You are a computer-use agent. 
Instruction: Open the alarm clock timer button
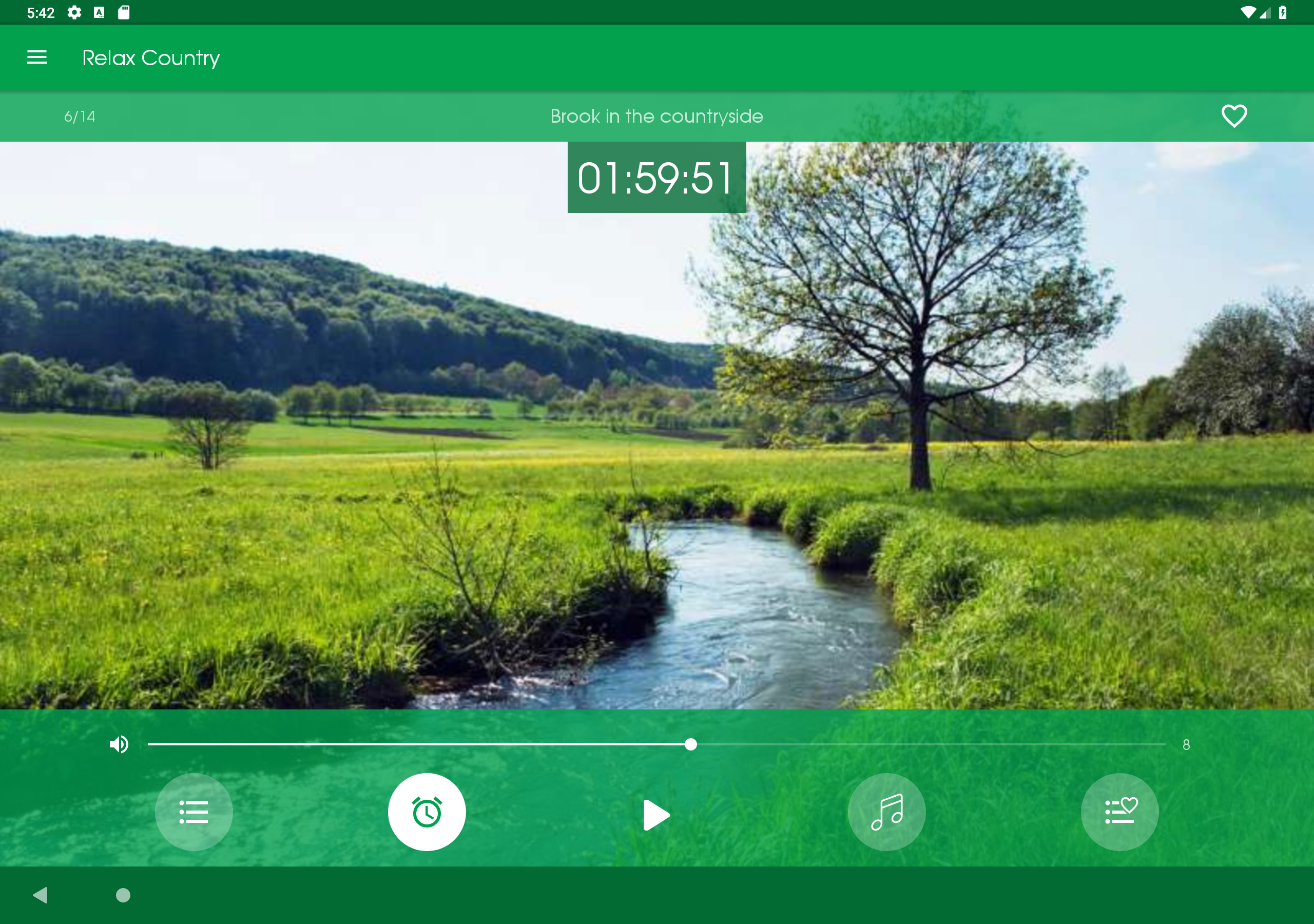coord(427,812)
